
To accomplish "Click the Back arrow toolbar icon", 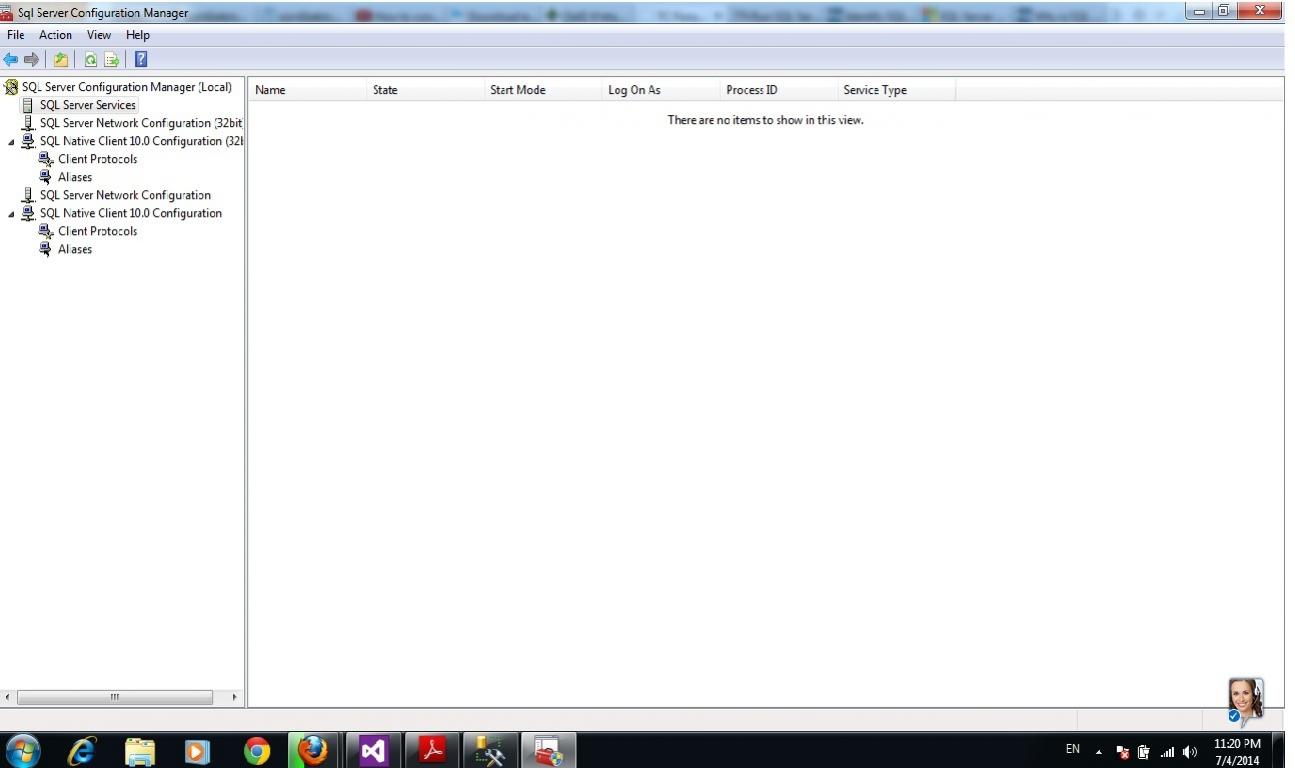I will [11, 60].
